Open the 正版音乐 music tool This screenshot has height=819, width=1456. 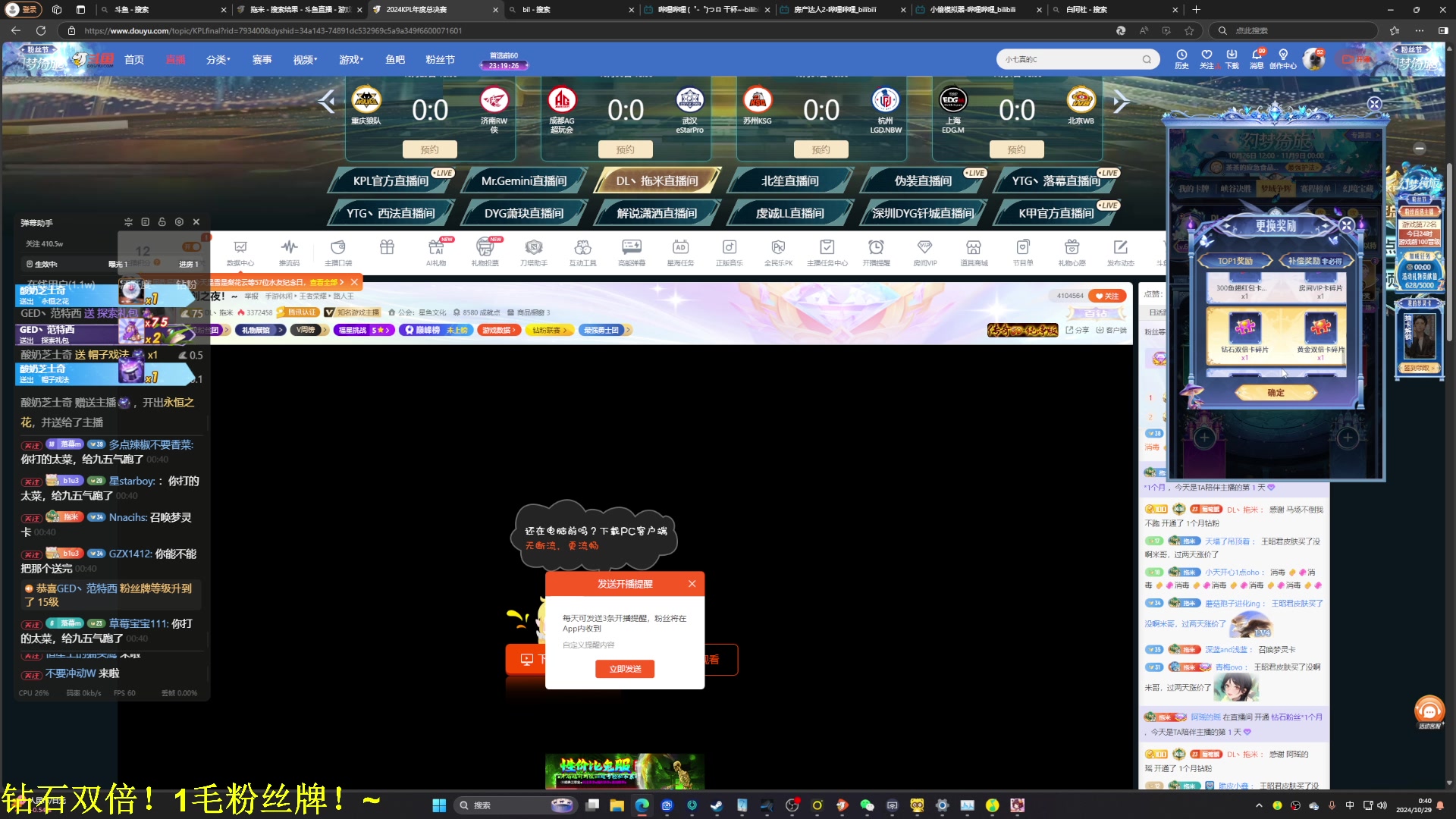coord(730,253)
